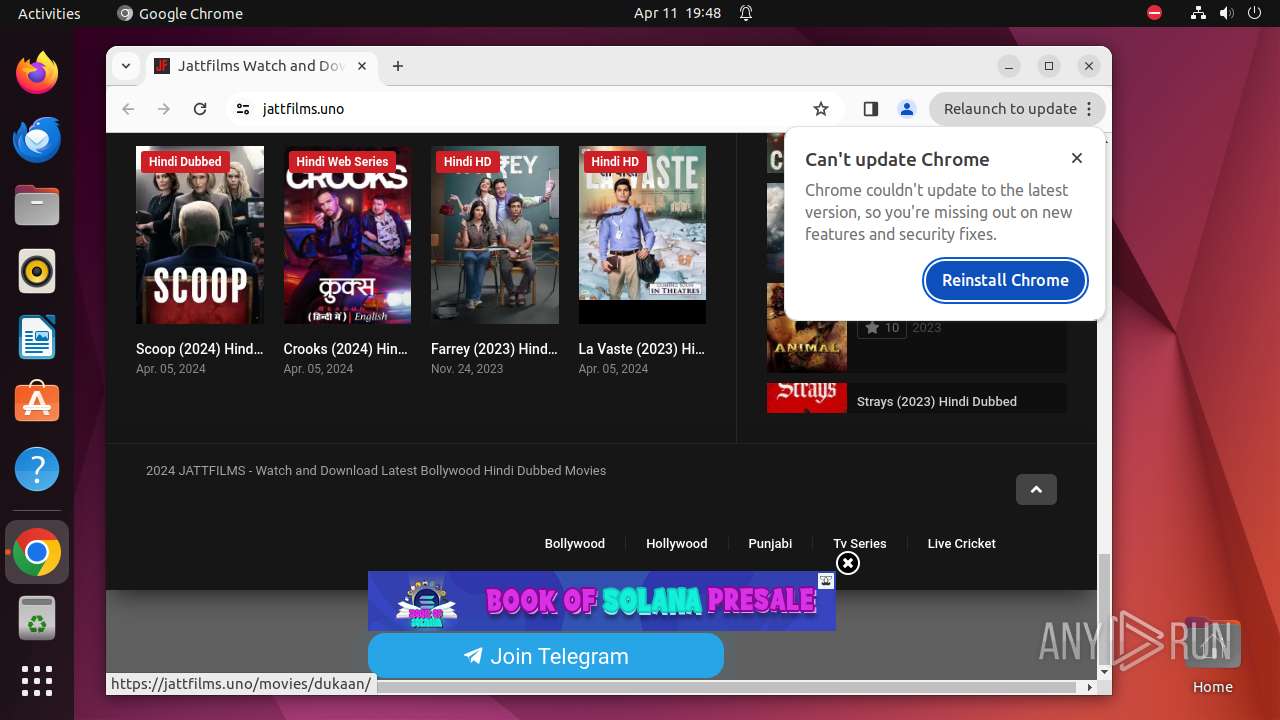Open LibreOffice Writer from the dock
Screen dimensions: 1280x720
37,337
